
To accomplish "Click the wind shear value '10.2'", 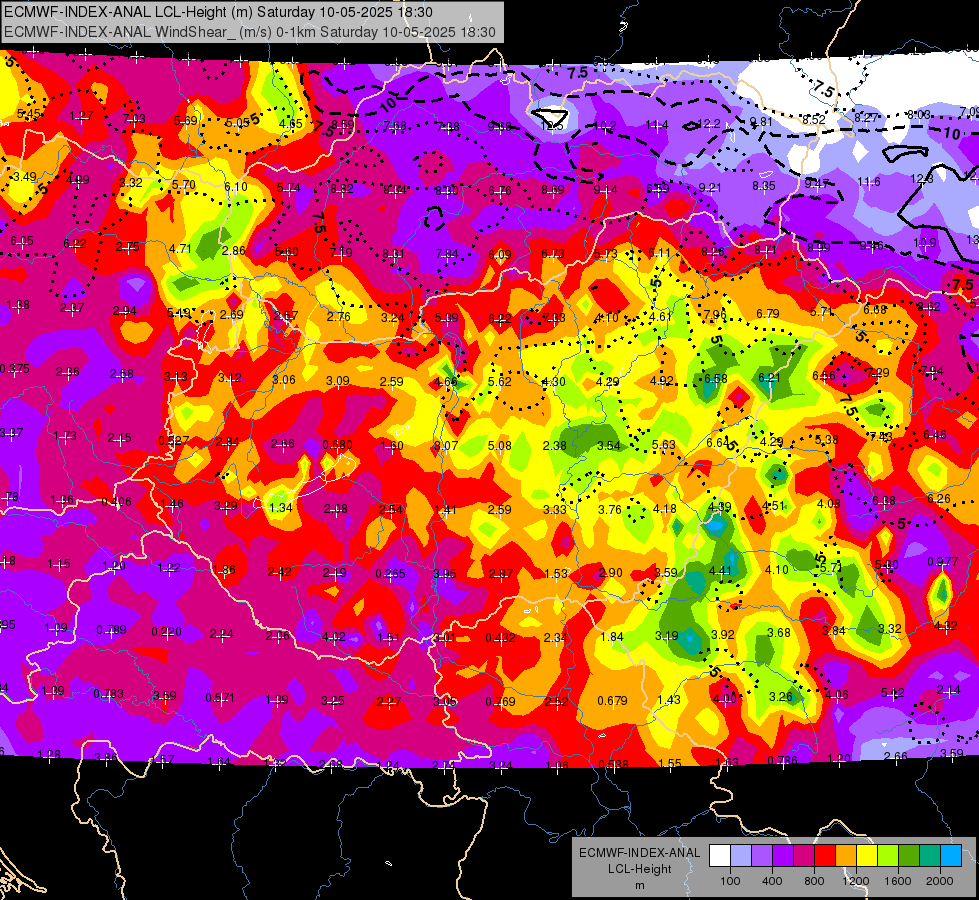I will tap(606, 126).
